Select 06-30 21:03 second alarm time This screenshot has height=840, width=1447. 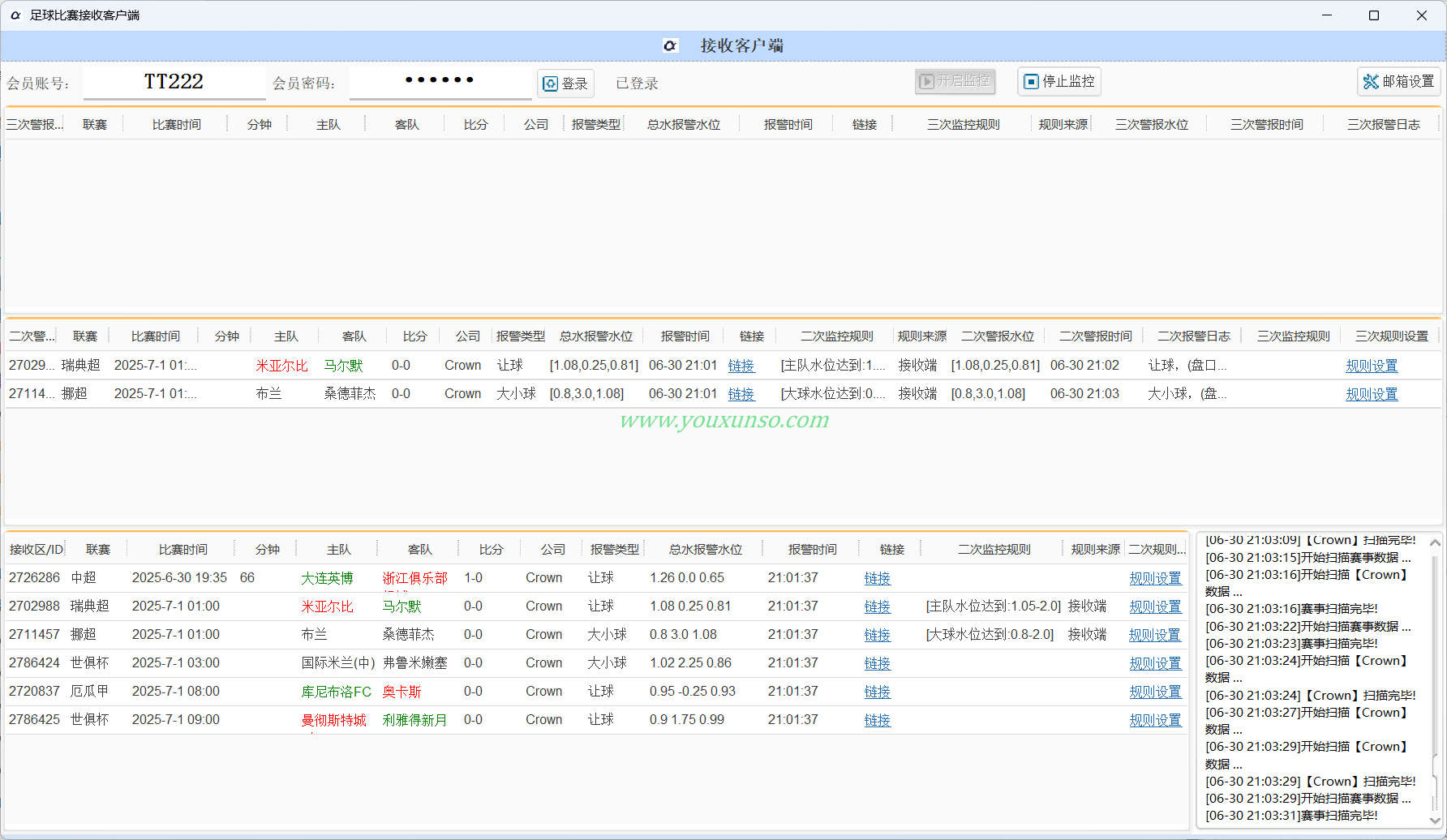point(1084,394)
